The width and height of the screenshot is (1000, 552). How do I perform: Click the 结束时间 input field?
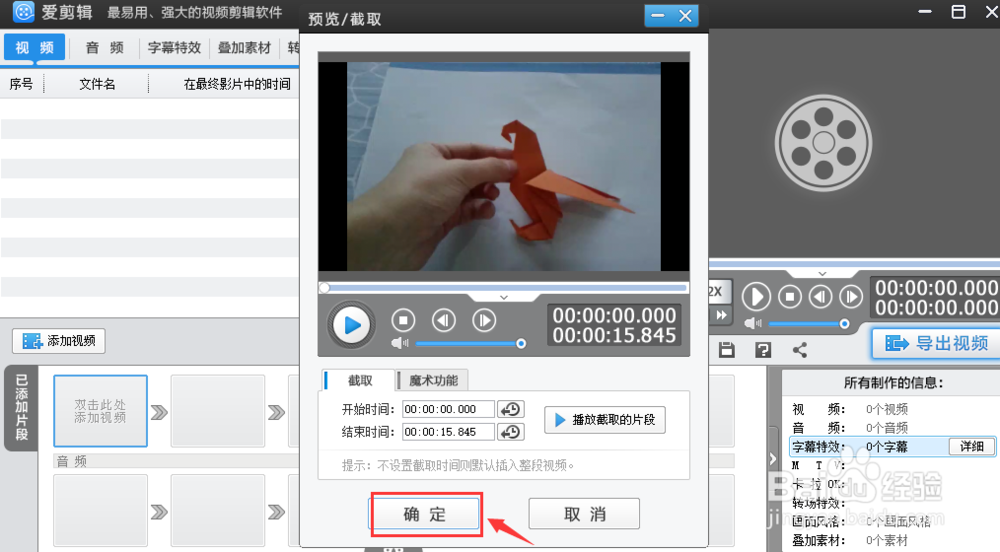click(x=448, y=432)
